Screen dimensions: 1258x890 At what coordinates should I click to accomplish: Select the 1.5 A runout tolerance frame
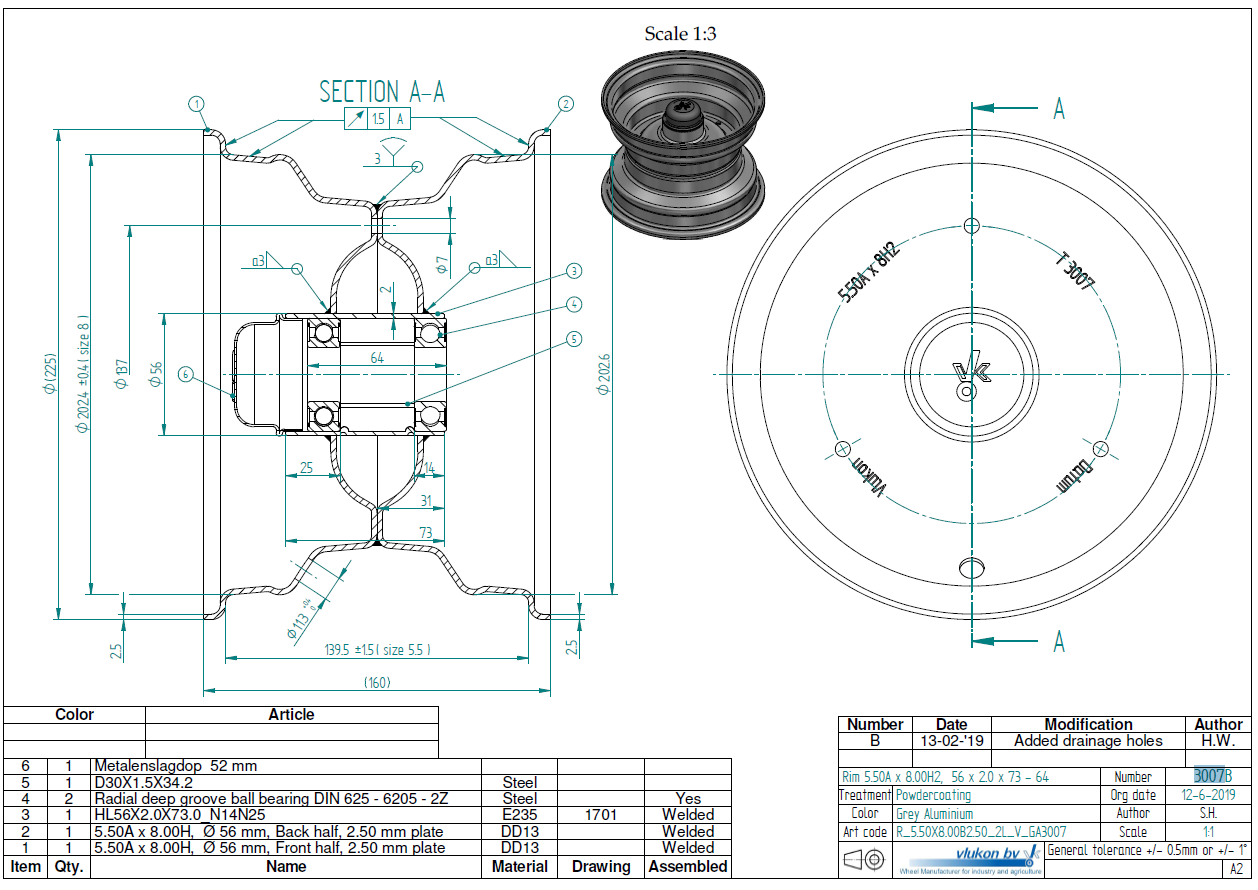pyautogui.click(x=377, y=119)
